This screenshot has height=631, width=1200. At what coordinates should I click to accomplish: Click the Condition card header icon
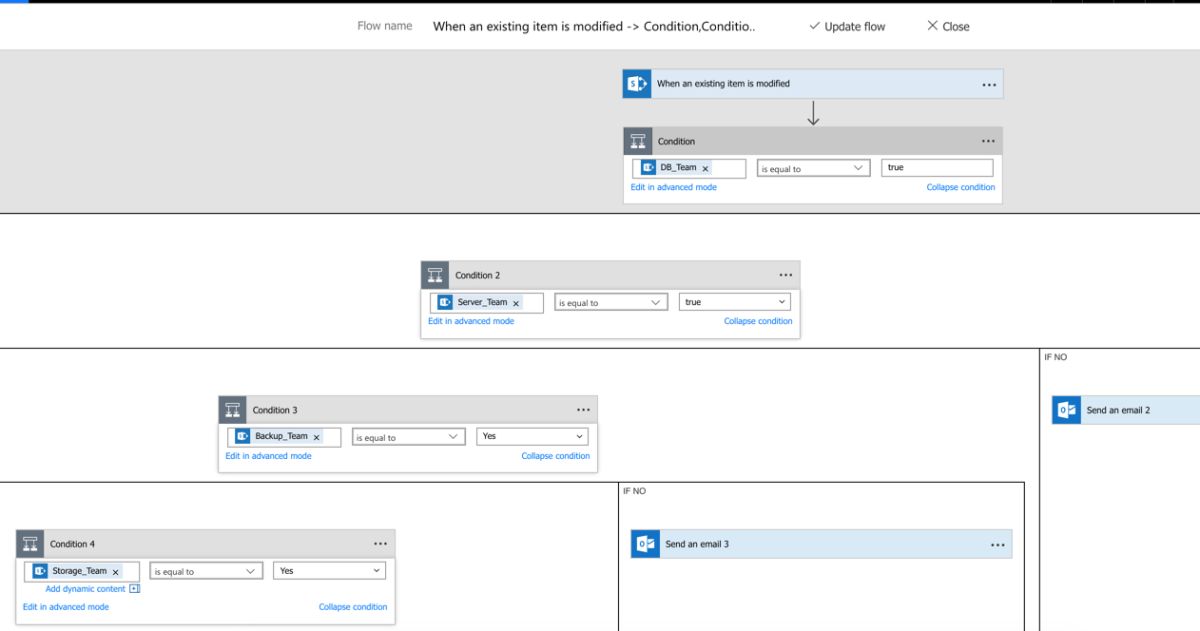tap(638, 141)
